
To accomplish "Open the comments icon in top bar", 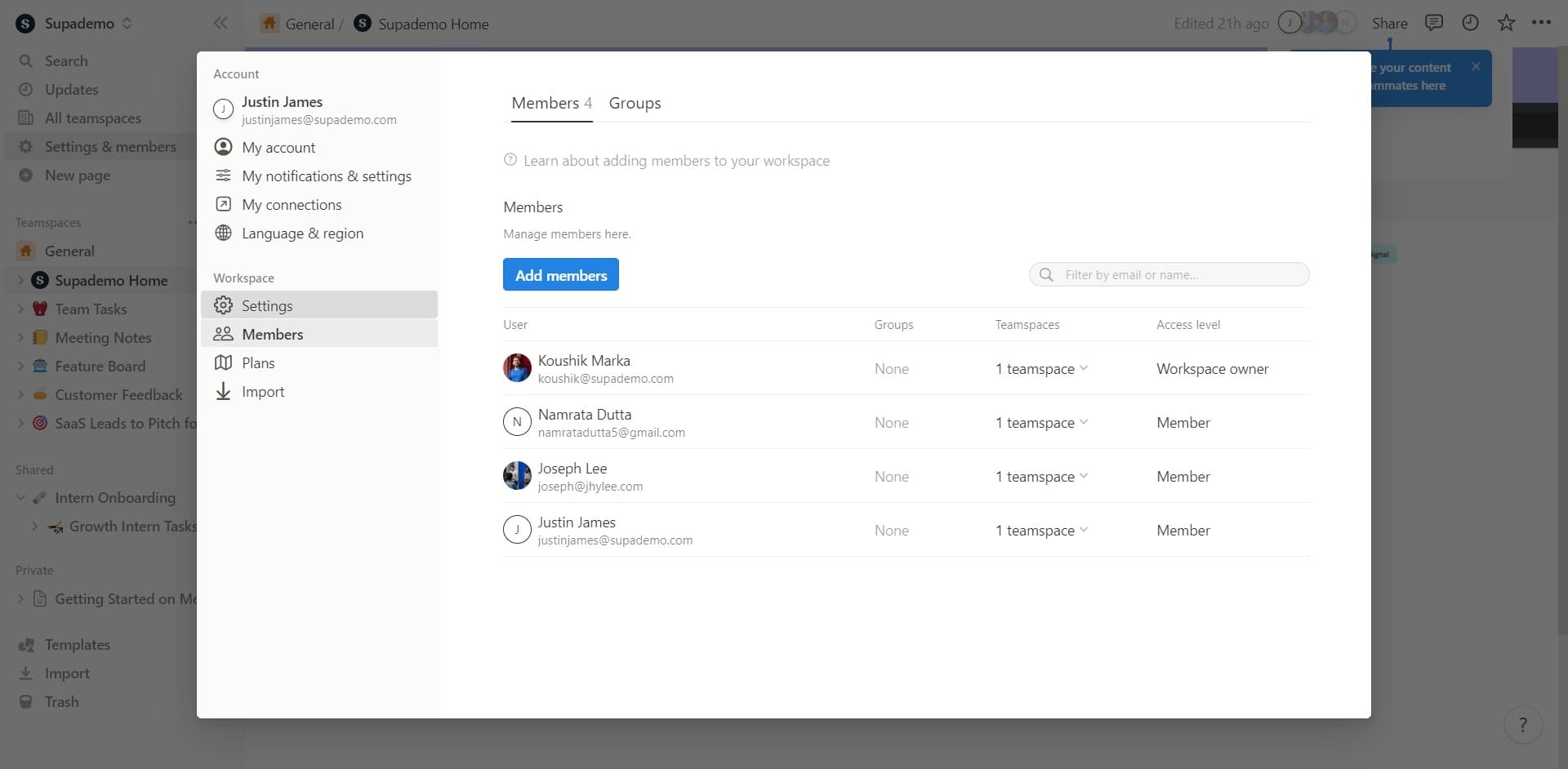I will click(x=1433, y=23).
